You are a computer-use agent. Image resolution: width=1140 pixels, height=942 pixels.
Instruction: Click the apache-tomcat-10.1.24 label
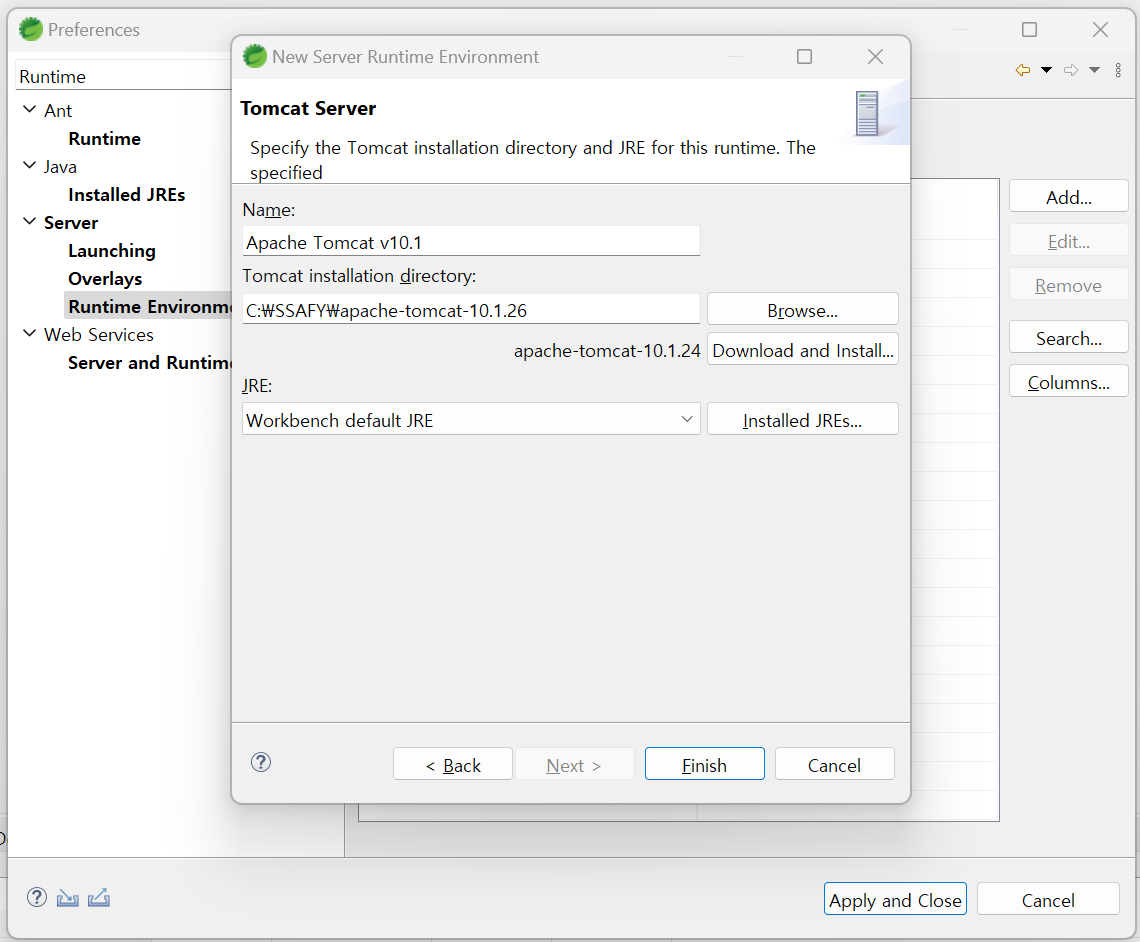pyautogui.click(x=607, y=350)
